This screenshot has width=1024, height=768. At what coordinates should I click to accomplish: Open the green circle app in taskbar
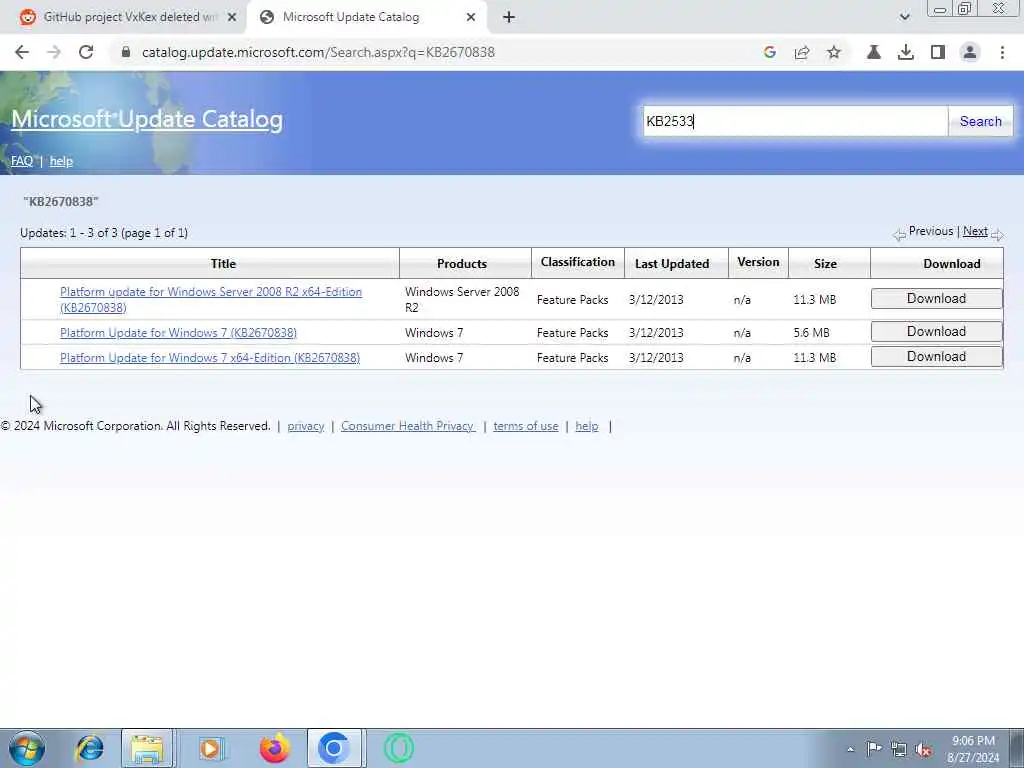398,748
